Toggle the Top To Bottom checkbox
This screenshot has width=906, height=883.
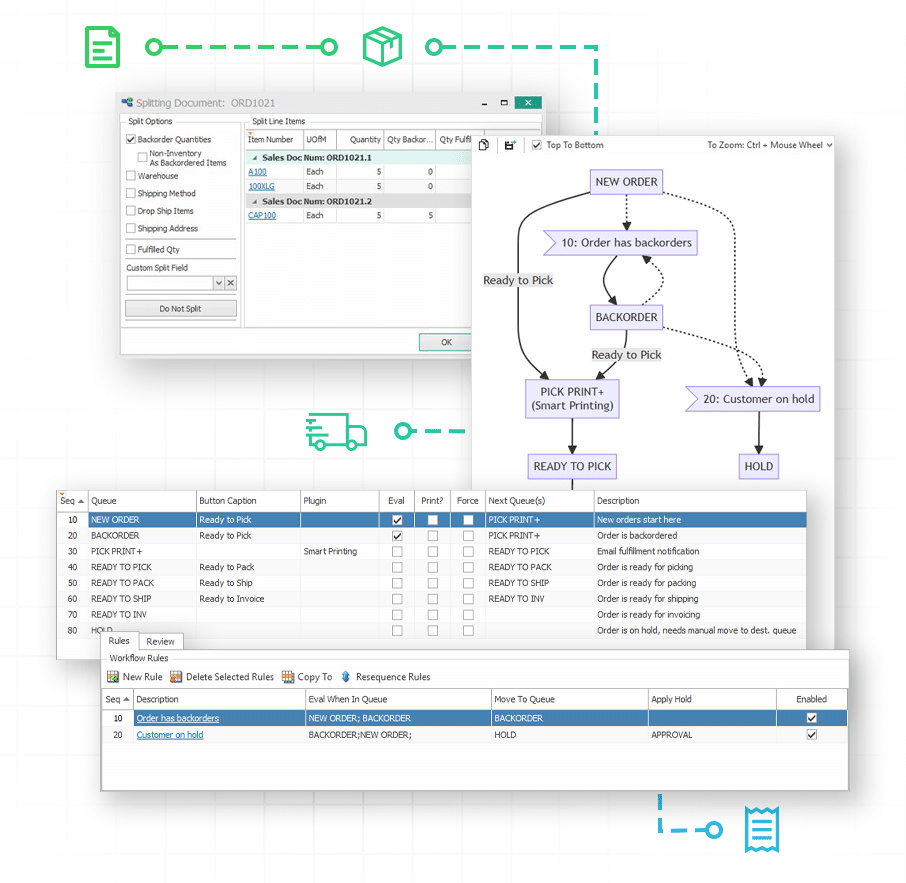click(535, 145)
